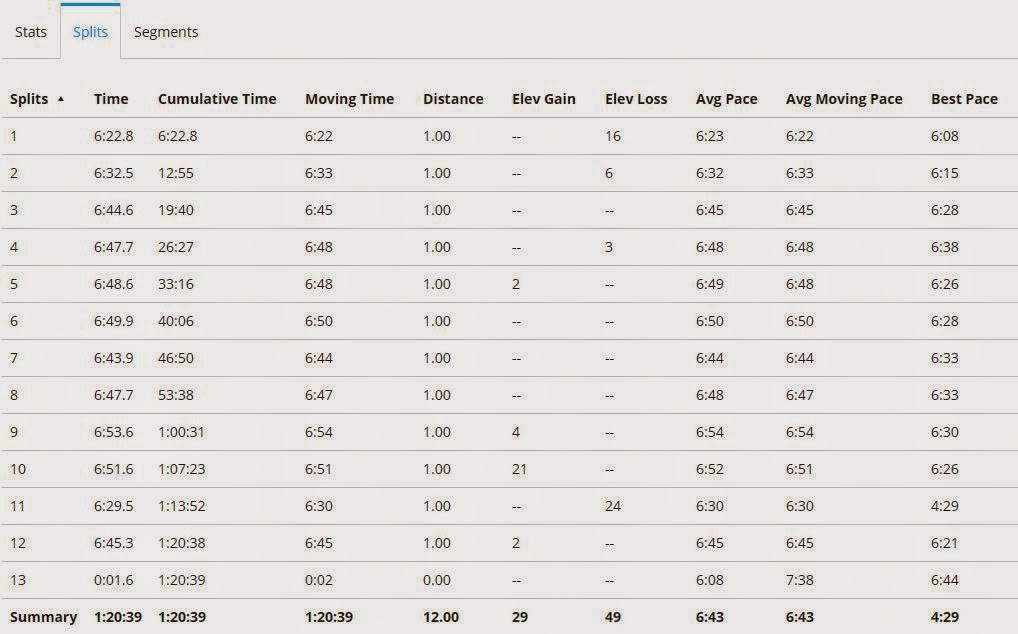Click the Avg Moving Pace header

point(844,99)
